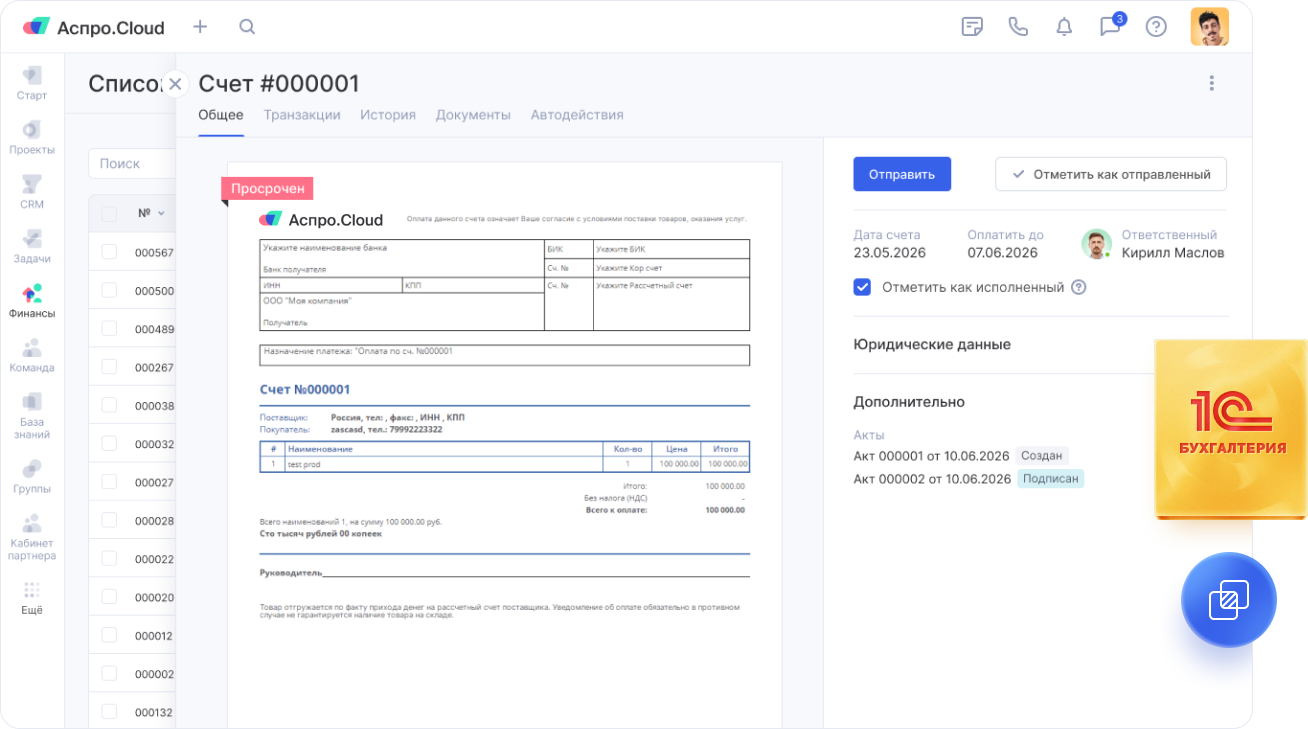Check the box for invoice 000567
This screenshot has width=1308, height=729.
(109, 252)
